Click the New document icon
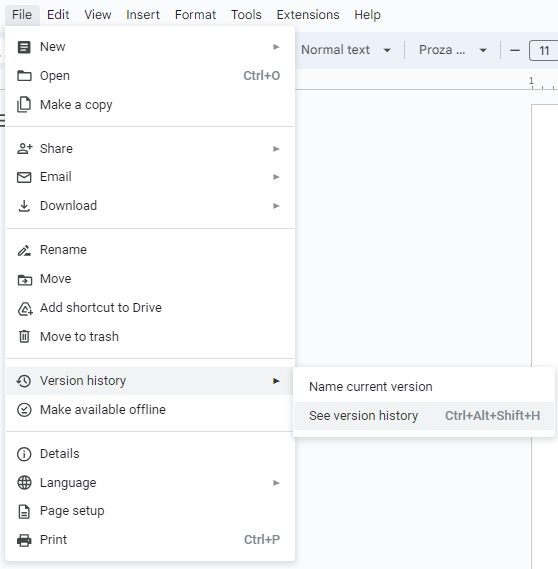558x569 pixels. (24, 47)
